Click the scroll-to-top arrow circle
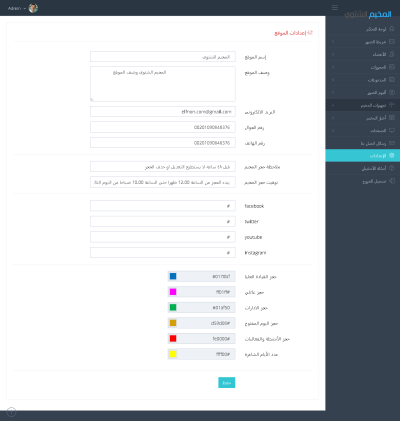The image size is (400, 421). [x=11, y=412]
